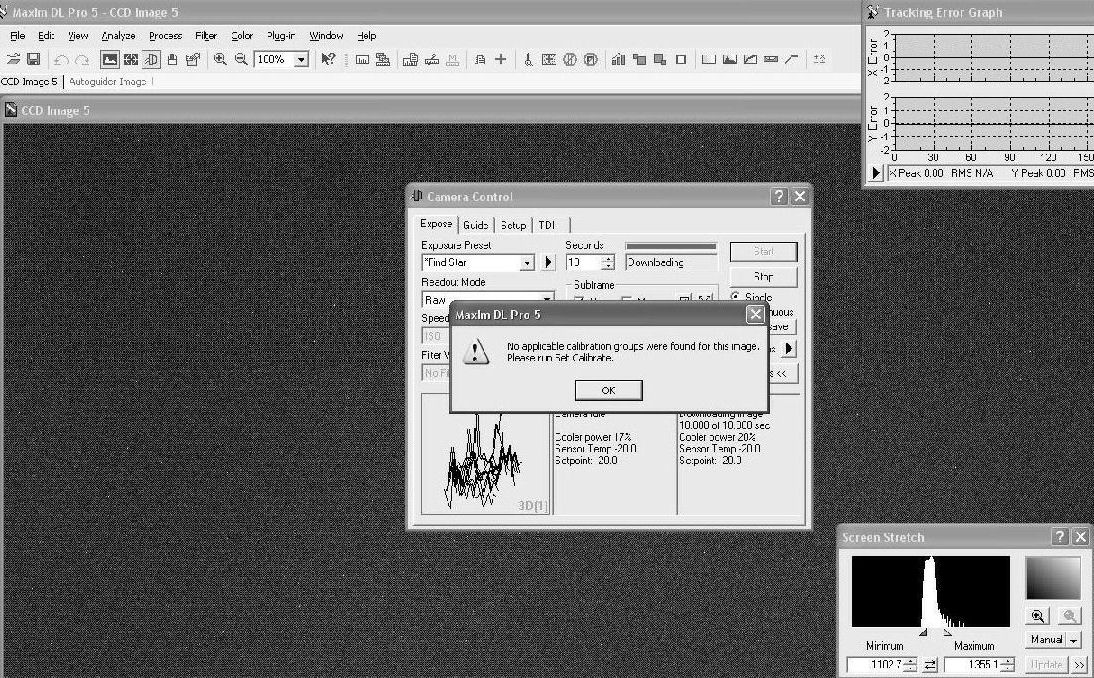This screenshot has width=1094, height=678.
Task: Click the Minimum value field in Screen Stretch
Action: pos(876,665)
